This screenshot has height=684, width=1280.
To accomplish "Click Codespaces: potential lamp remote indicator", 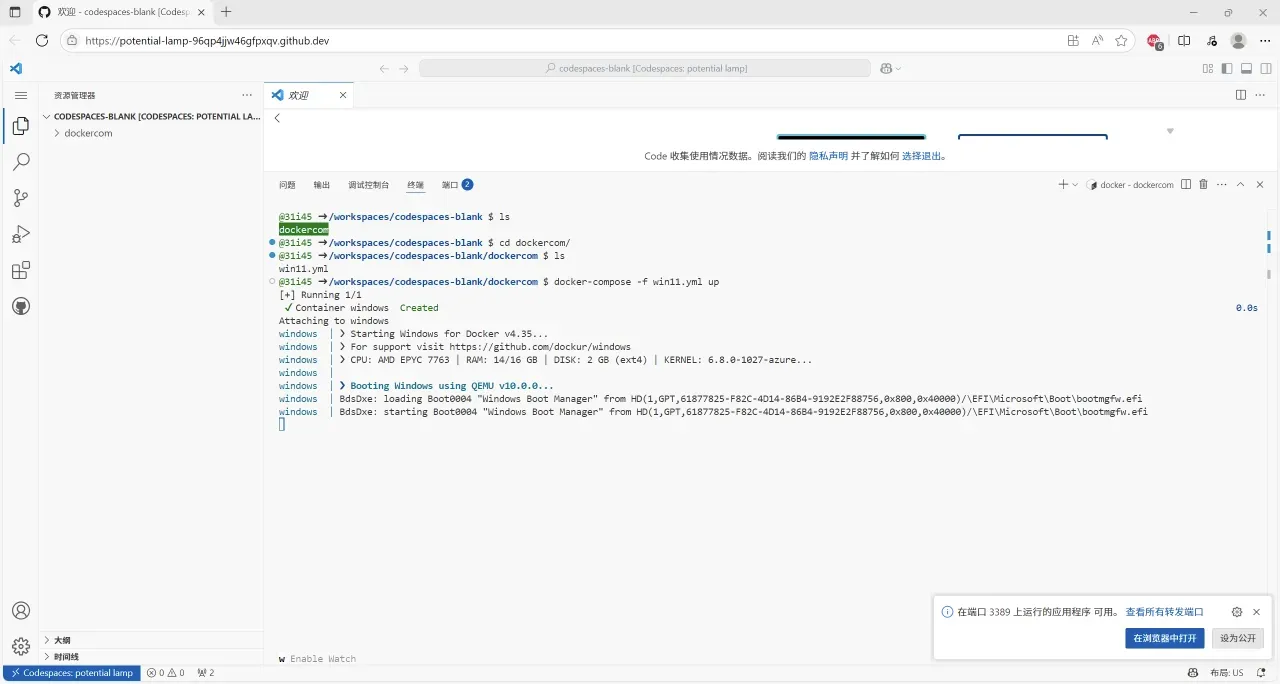I will tap(72, 673).
